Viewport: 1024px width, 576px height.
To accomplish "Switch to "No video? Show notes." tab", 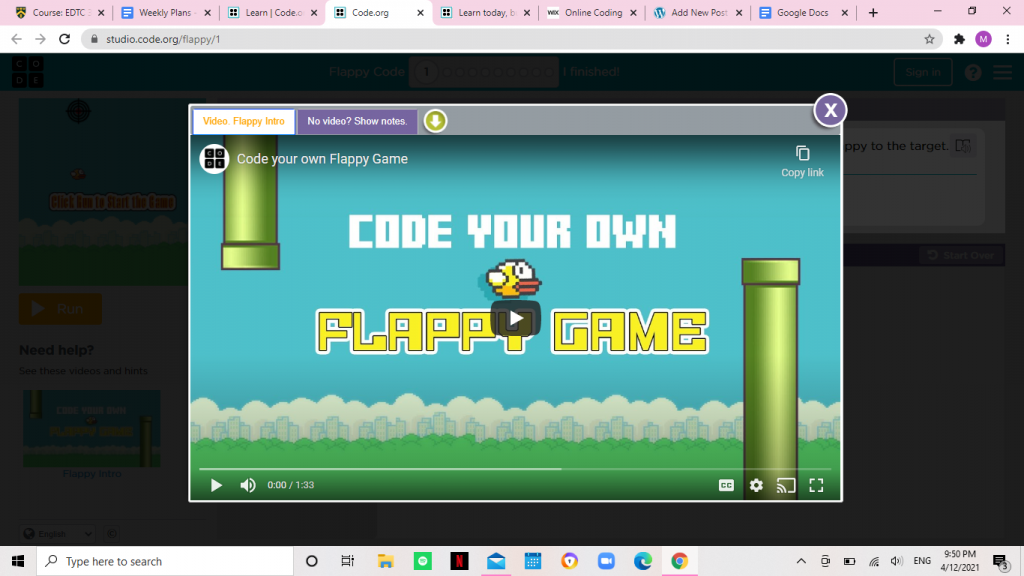I will [x=357, y=121].
